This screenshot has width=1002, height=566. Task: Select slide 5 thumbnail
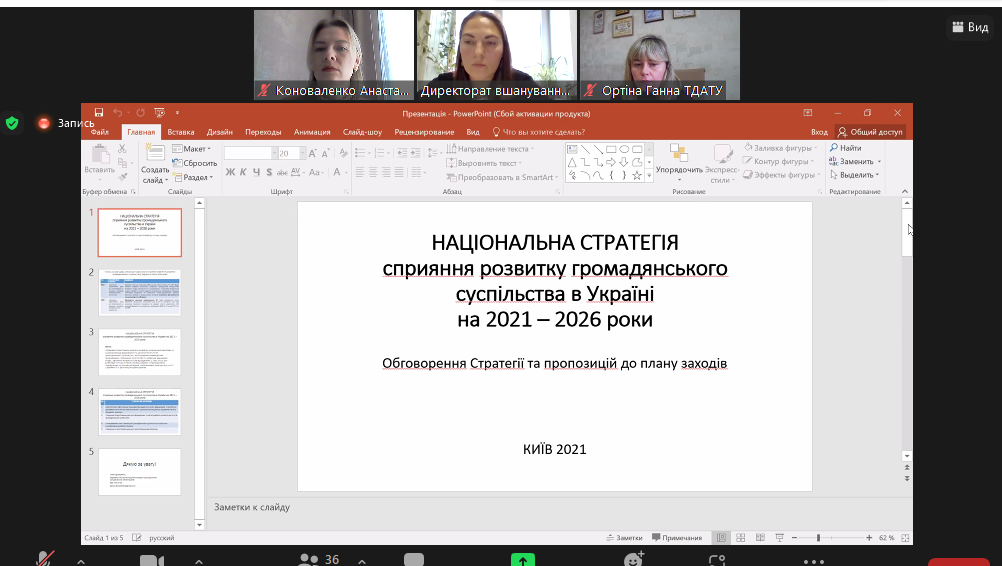[x=140, y=472]
